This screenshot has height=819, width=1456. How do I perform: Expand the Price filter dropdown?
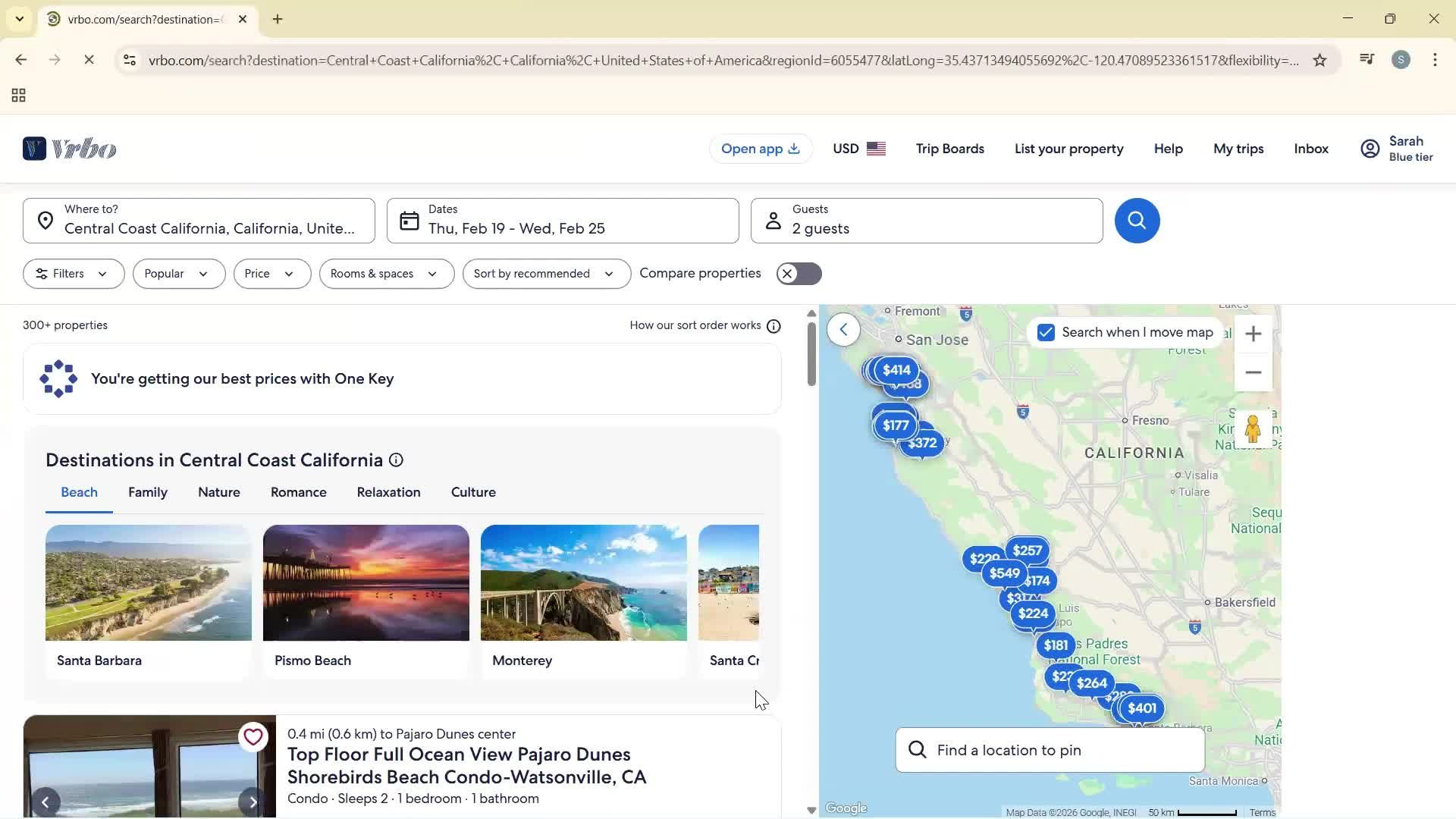[271, 273]
